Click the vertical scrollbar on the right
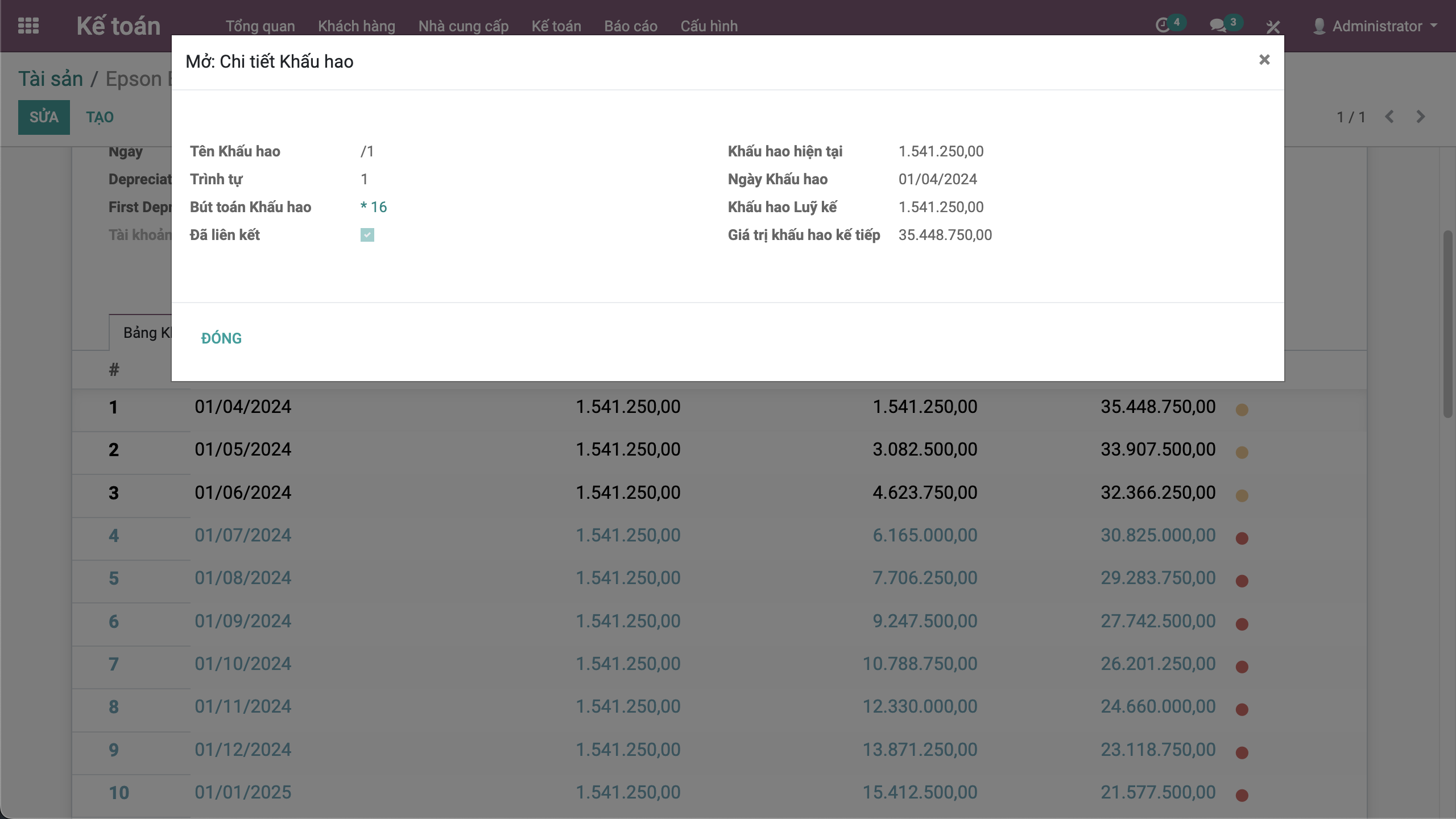This screenshot has width=1456, height=819. point(1447,324)
